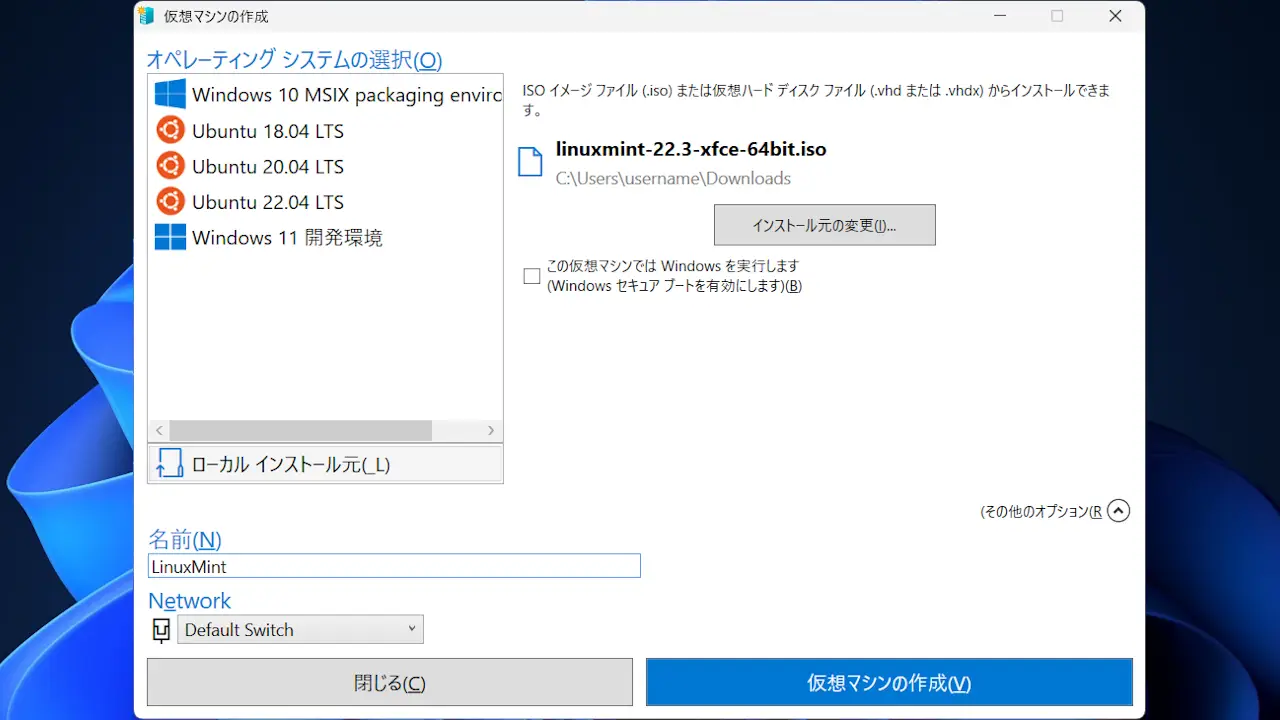Select Ubuntu 18.04 LTS from the list
1280x720 pixels.
point(326,131)
